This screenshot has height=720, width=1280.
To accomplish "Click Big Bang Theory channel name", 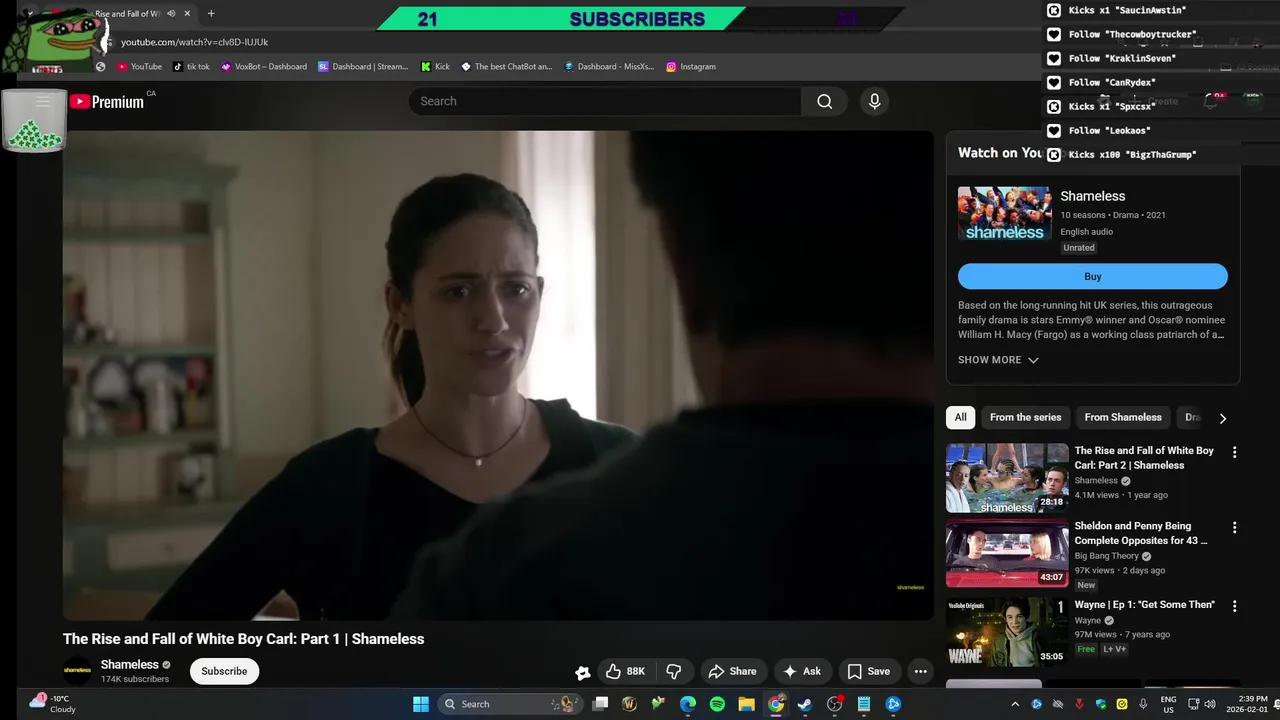I will [1107, 556].
